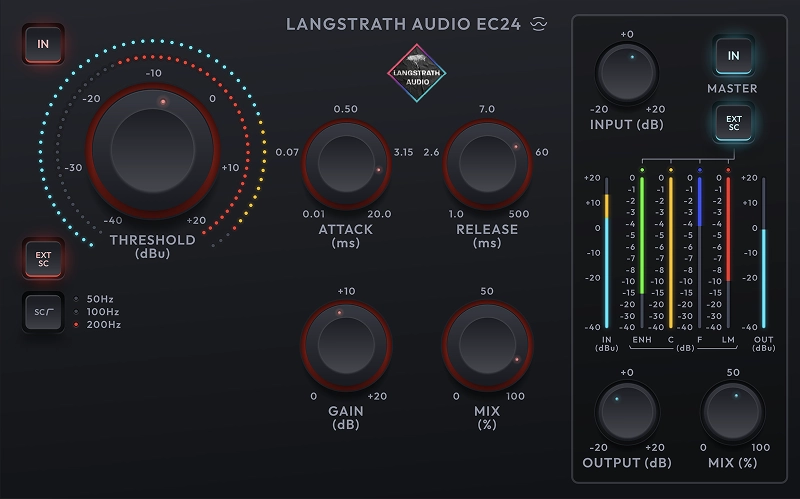
Task: Click the blue indicator dot above F meter
Action: (x=699, y=170)
